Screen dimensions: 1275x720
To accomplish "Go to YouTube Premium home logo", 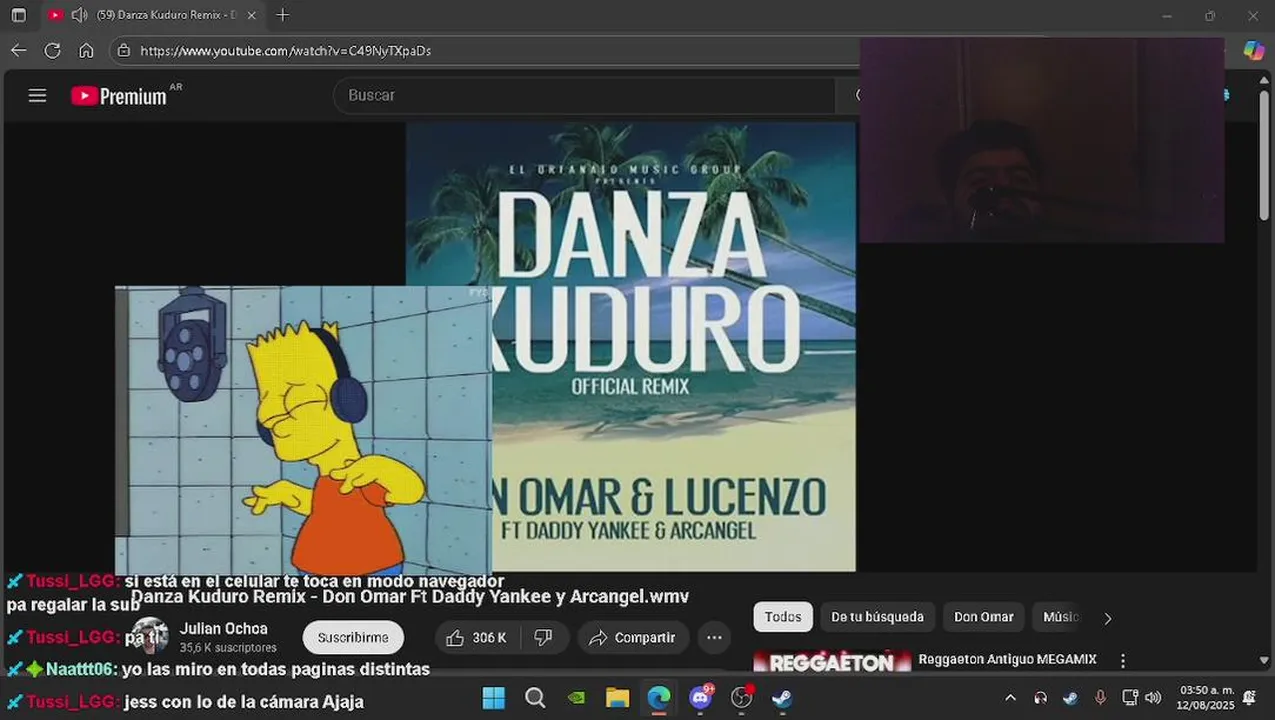I will point(119,96).
